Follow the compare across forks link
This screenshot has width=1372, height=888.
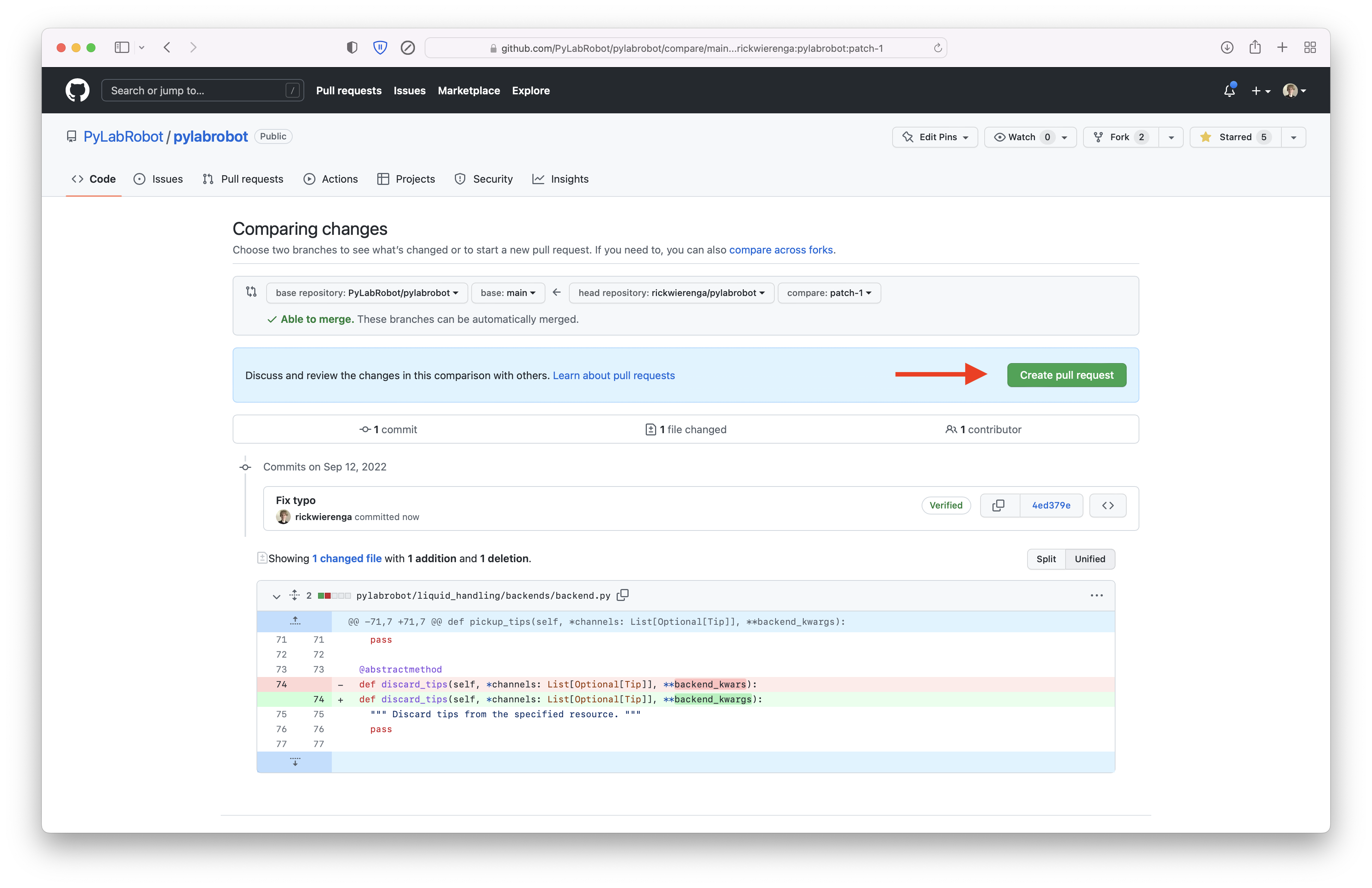click(x=781, y=249)
